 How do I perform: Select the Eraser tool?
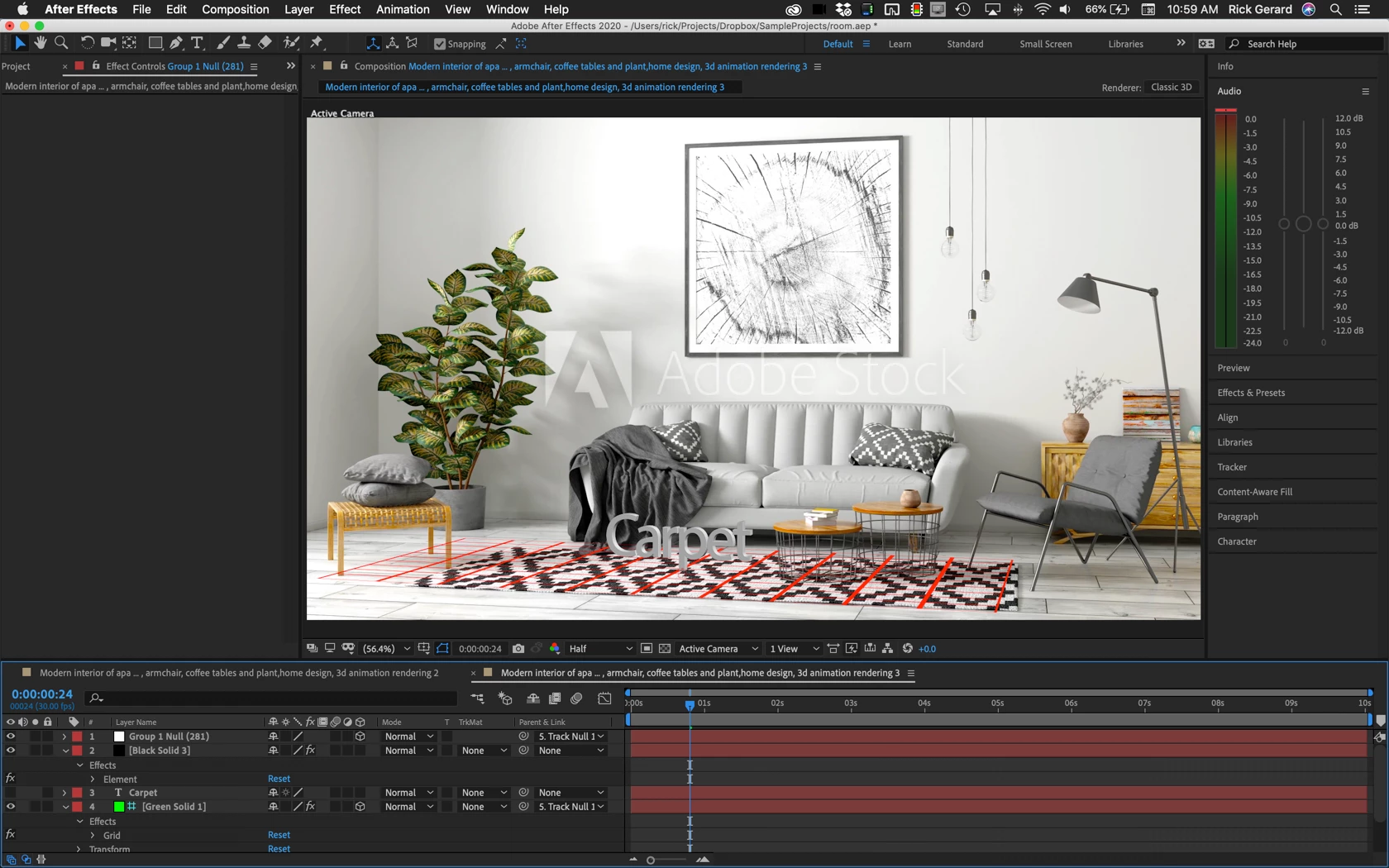click(x=265, y=43)
